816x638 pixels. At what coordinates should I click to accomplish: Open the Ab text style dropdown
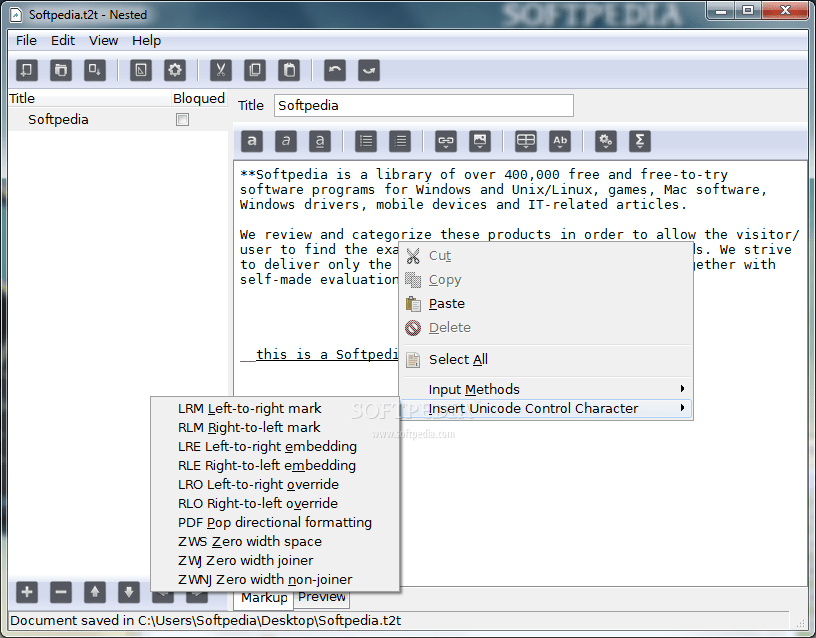click(560, 141)
